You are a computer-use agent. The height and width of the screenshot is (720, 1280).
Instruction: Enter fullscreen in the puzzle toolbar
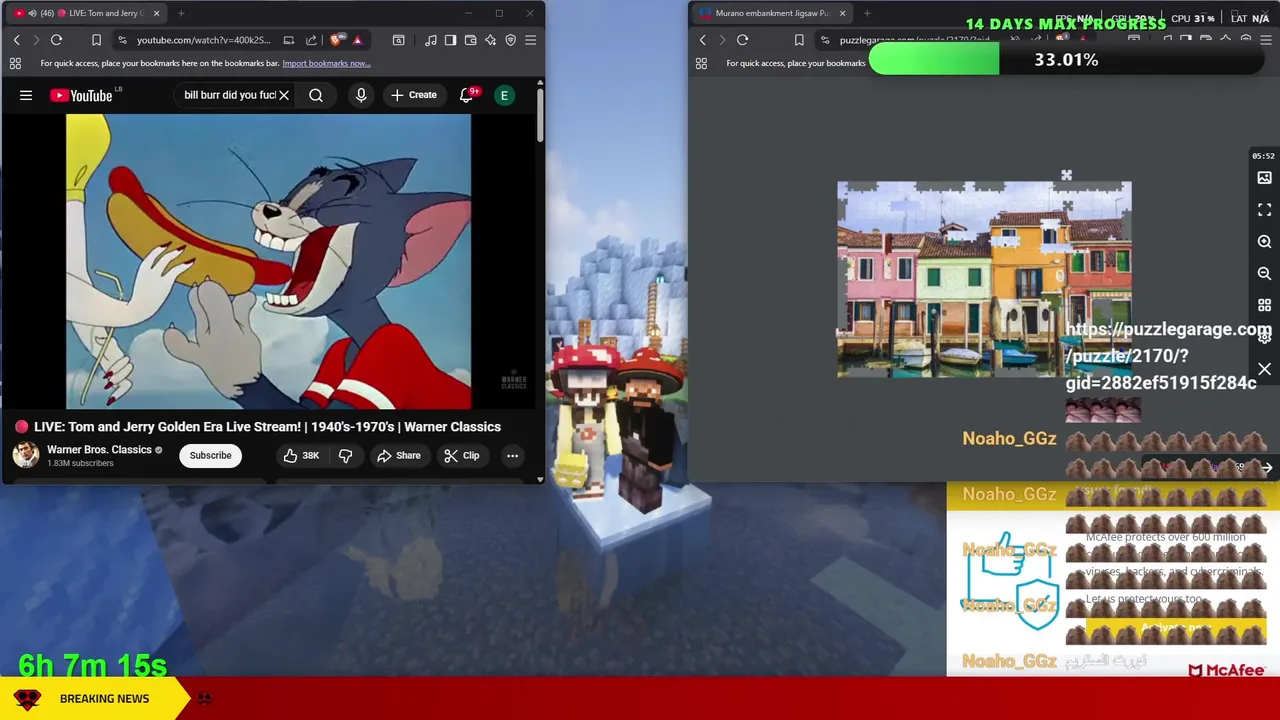[1264, 210]
